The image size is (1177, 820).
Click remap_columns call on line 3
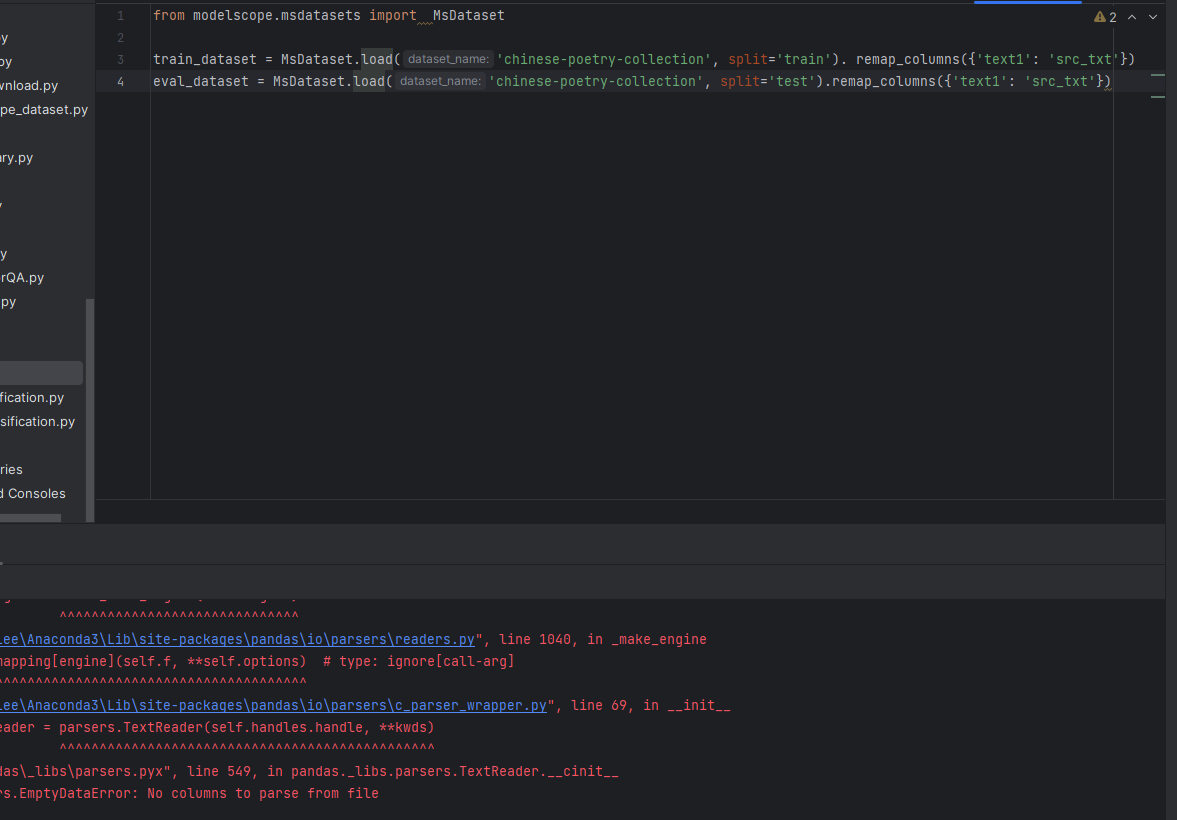click(x=908, y=59)
